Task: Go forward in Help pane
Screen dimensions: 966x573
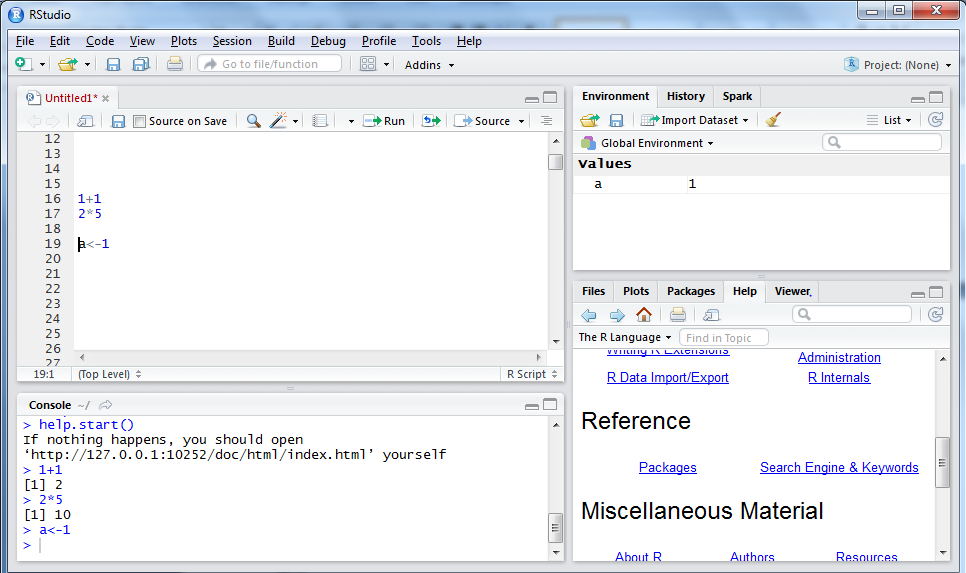Action: pos(617,315)
